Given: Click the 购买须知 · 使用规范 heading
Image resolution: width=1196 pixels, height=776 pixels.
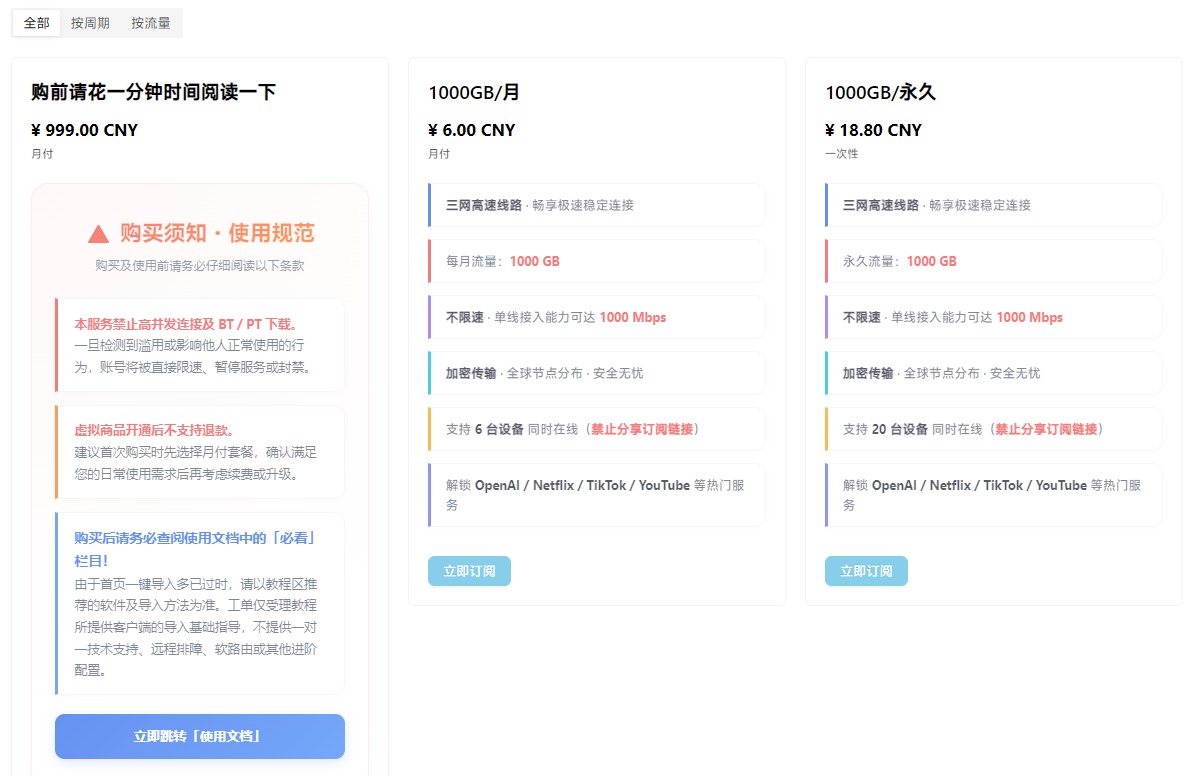Looking at the screenshot, I should (x=217, y=233).
